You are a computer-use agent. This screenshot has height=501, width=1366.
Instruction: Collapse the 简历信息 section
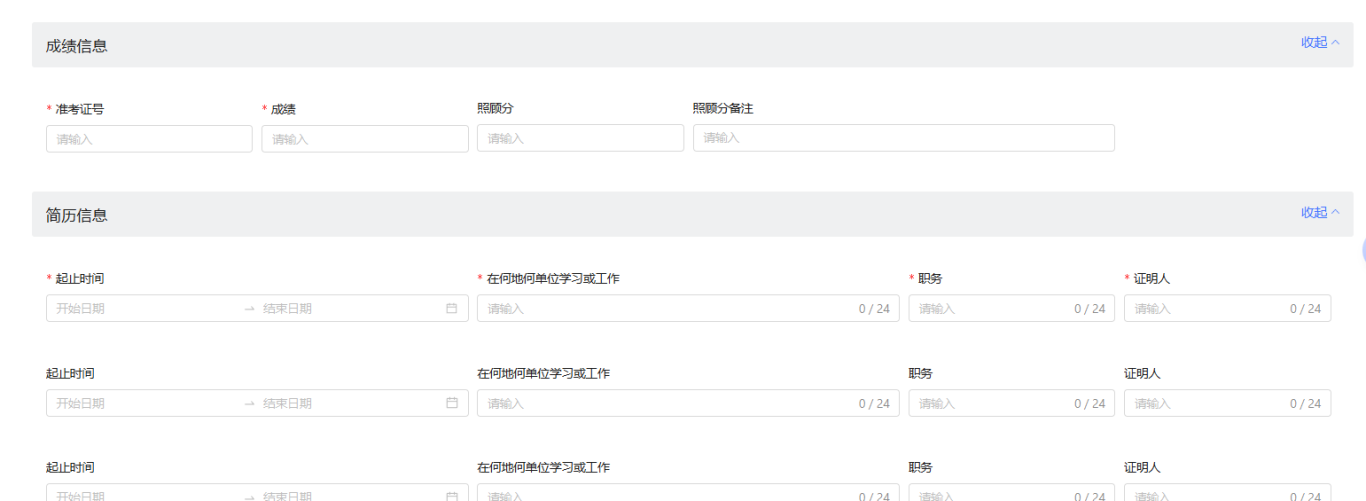click(1319, 212)
